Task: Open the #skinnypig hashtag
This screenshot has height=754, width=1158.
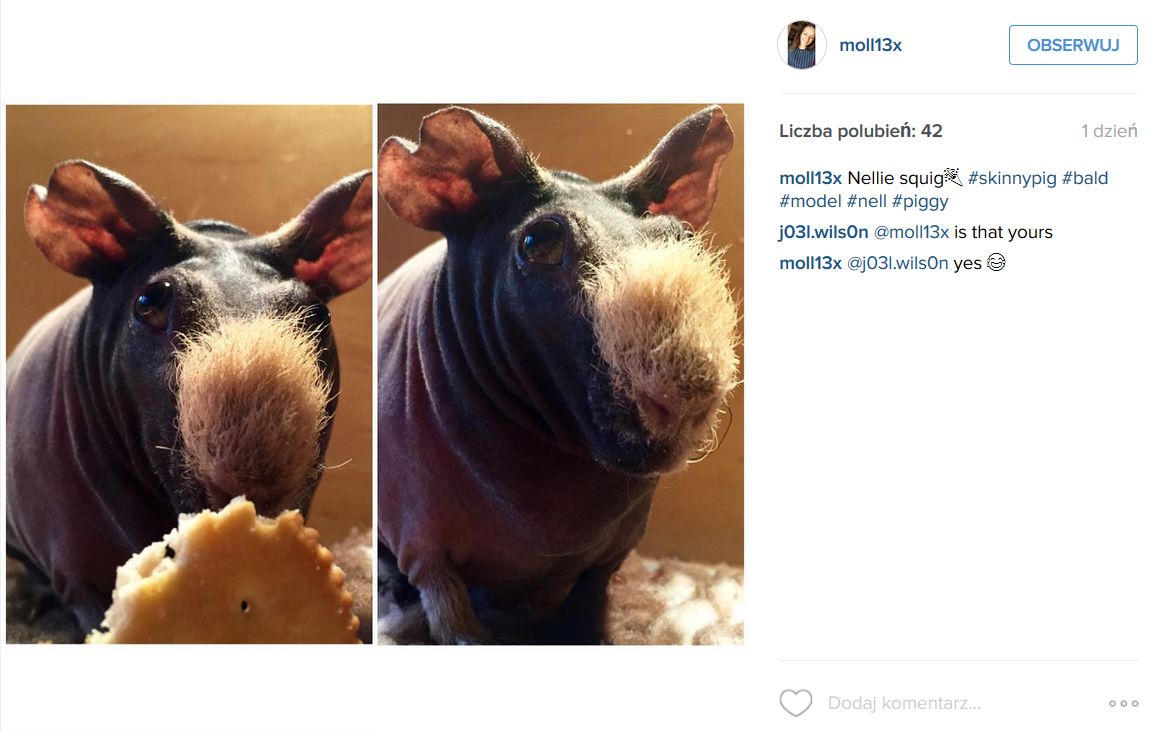Action: (x=1012, y=178)
